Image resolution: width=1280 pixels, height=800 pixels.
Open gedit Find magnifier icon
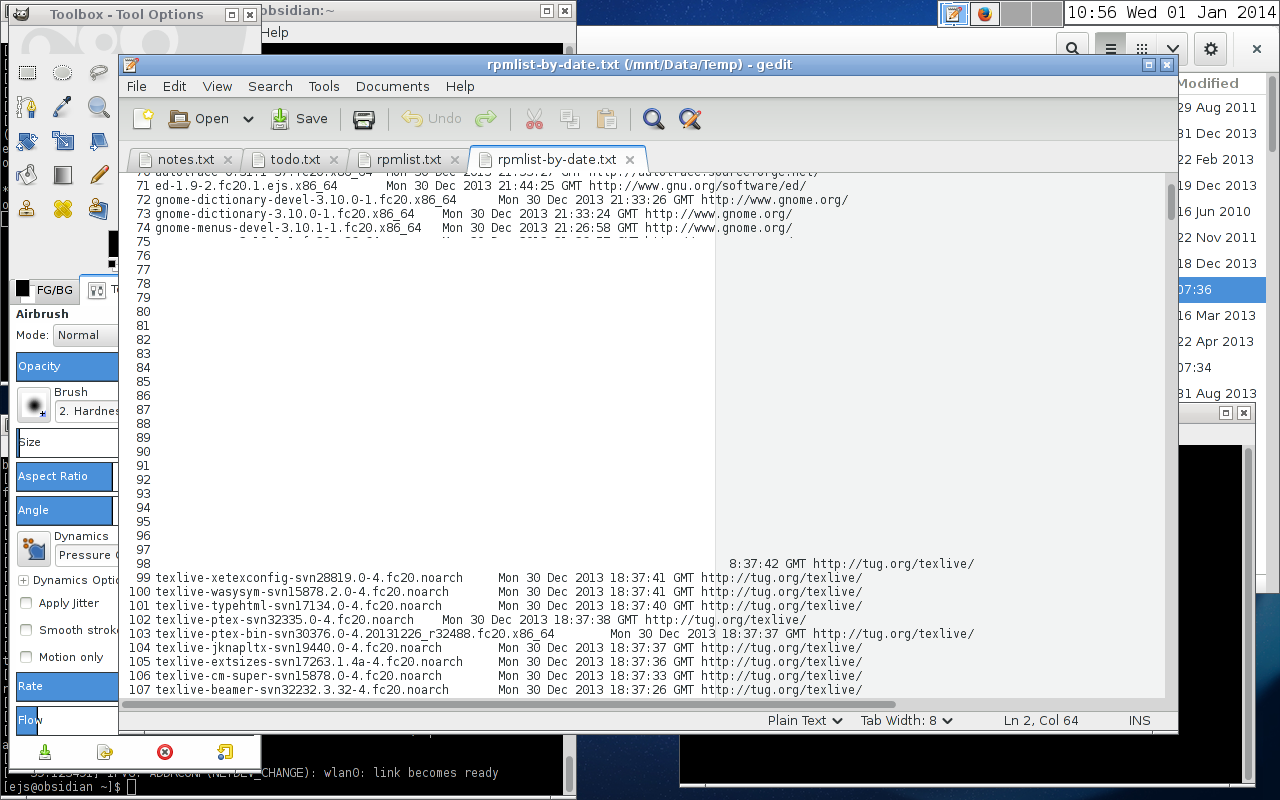pyautogui.click(x=653, y=119)
